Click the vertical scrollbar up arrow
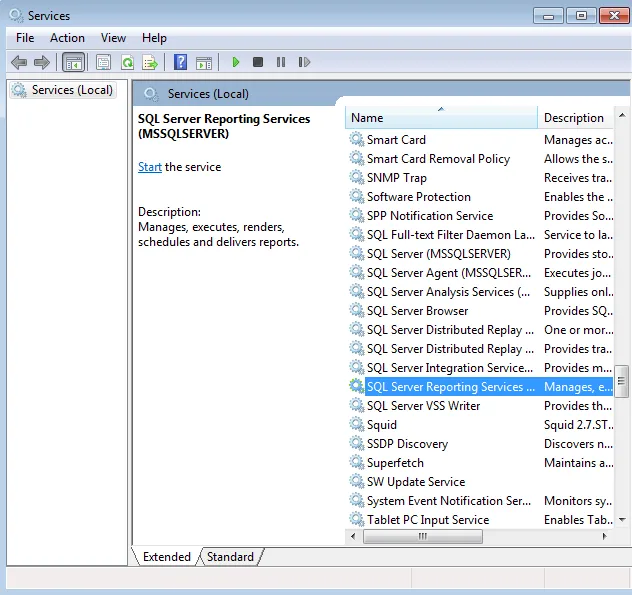 (x=622, y=115)
